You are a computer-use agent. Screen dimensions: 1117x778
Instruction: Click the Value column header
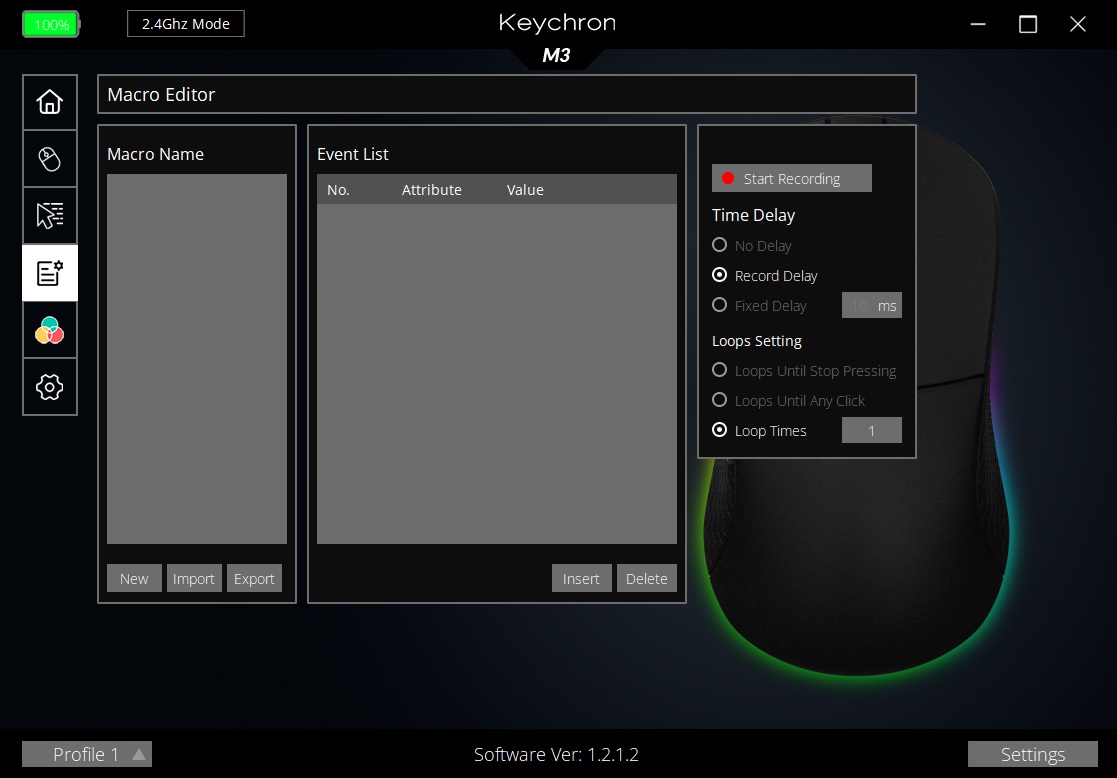tap(525, 190)
